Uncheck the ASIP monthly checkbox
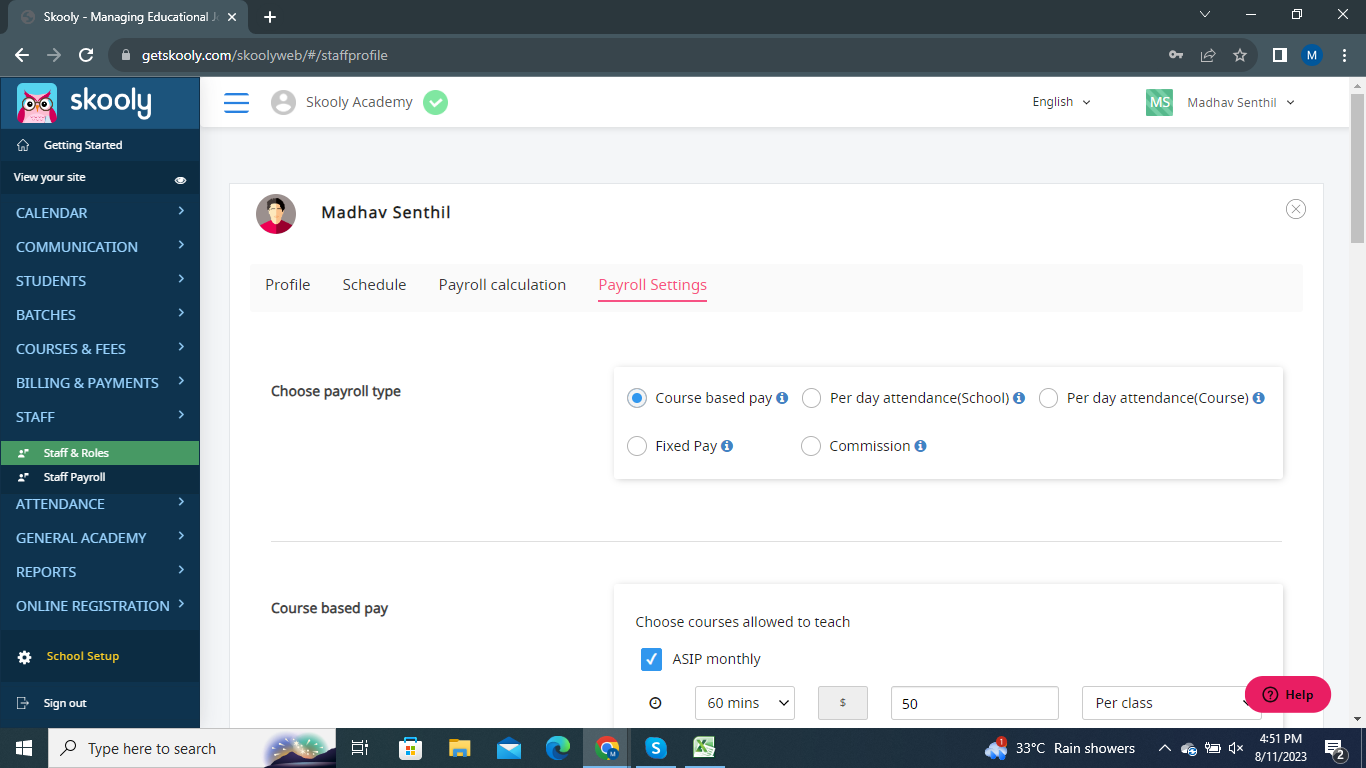Image resolution: width=1366 pixels, height=768 pixels. pyautogui.click(x=651, y=659)
